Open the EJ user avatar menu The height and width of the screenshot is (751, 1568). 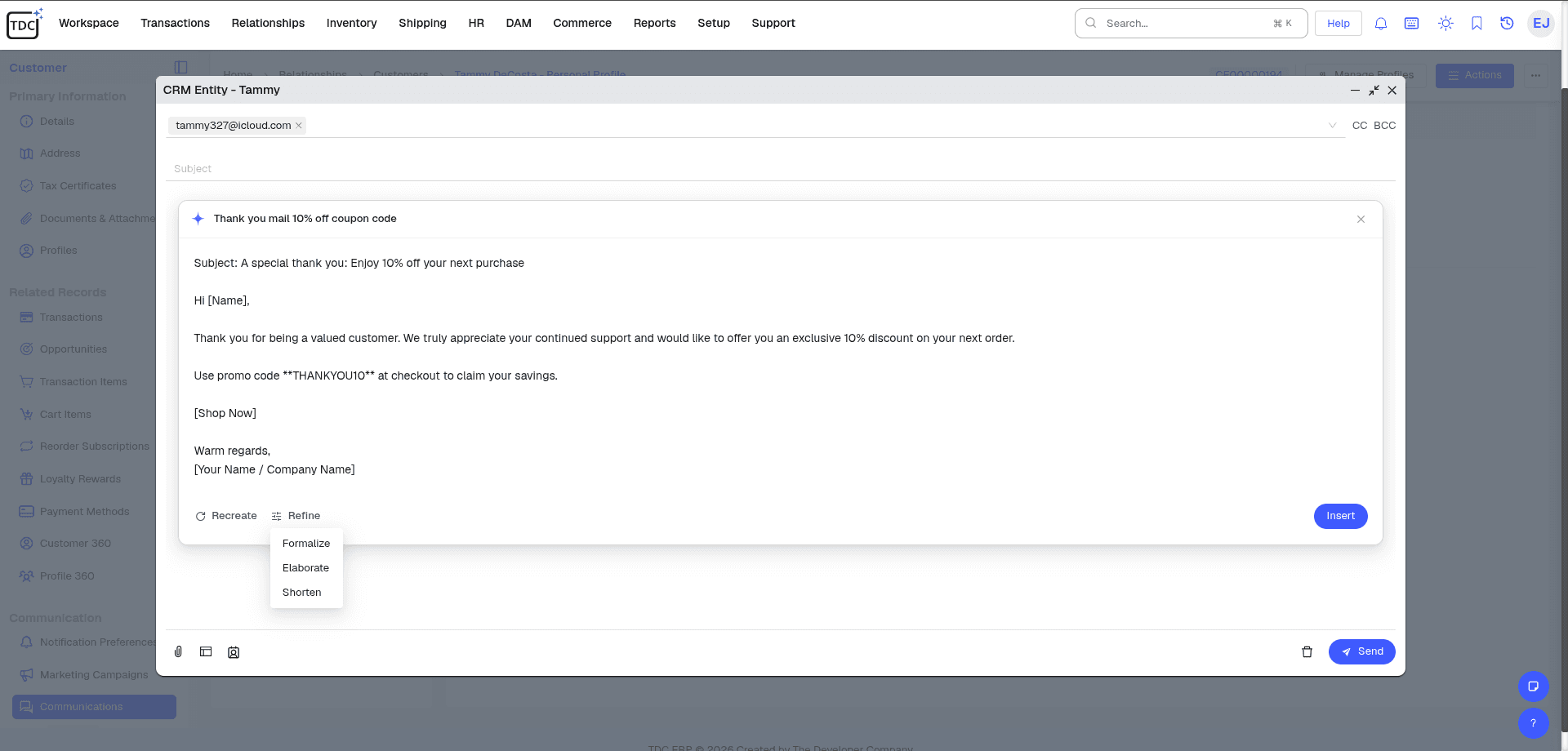coord(1541,24)
